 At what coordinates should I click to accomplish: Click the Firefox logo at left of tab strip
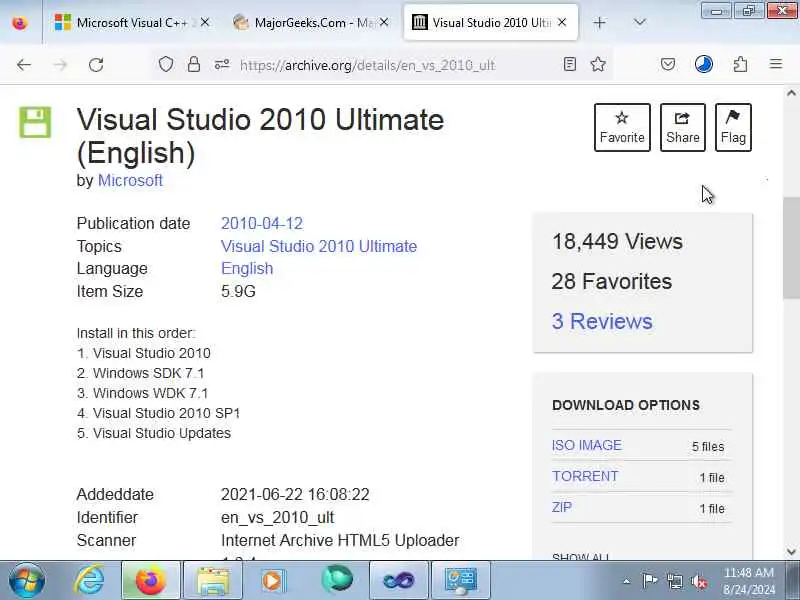coord(20,22)
